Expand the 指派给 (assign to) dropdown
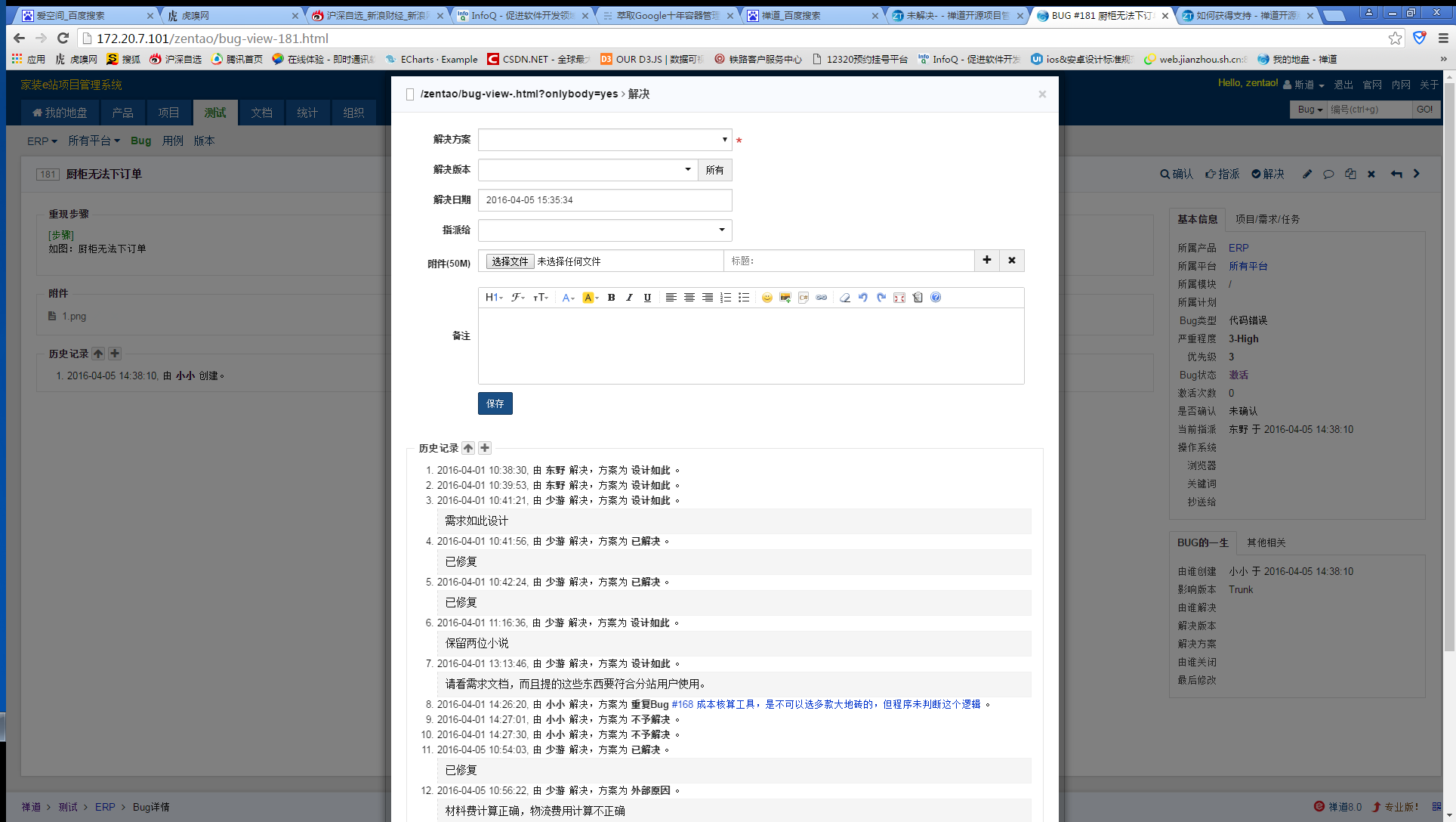This screenshot has width=1456, height=822. [604, 230]
